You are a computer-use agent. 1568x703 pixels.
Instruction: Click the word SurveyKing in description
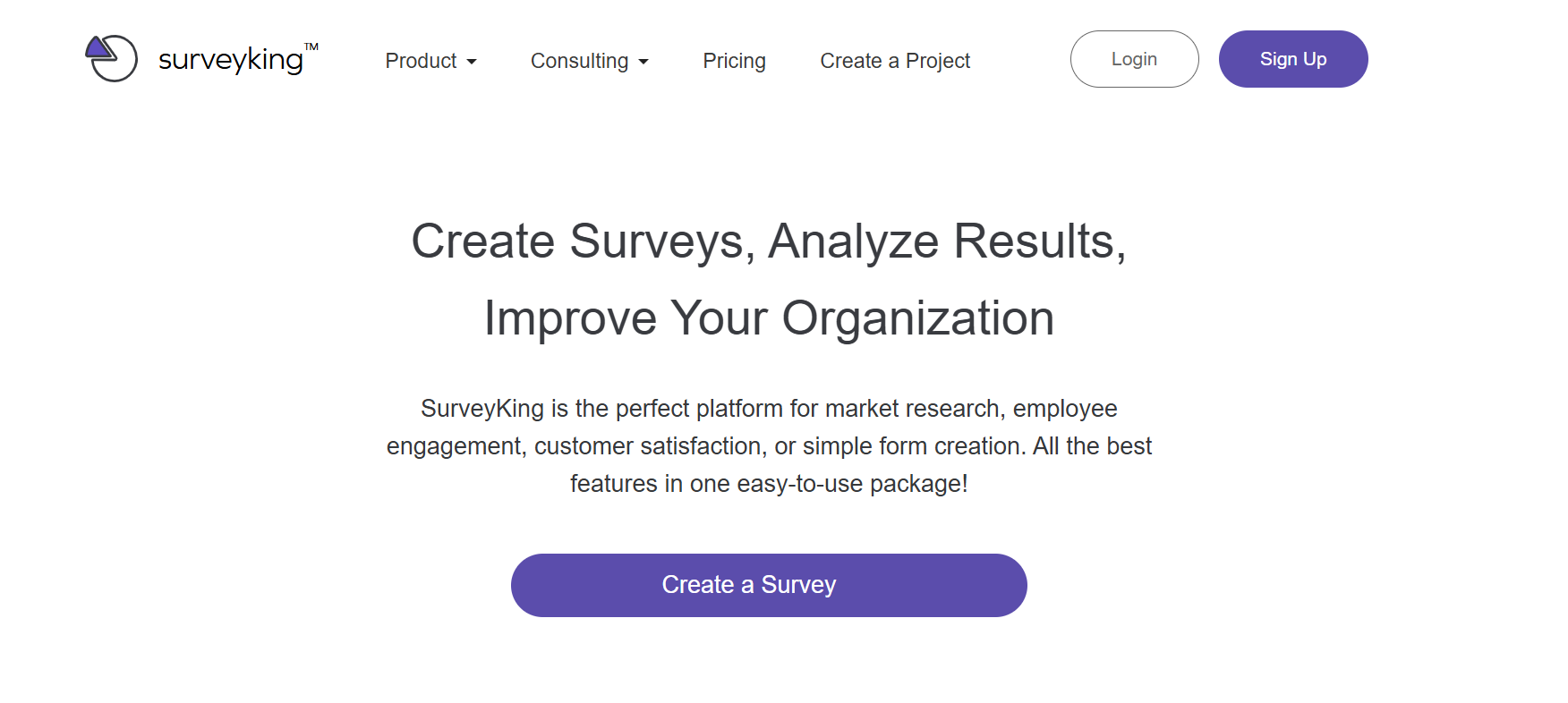point(482,409)
